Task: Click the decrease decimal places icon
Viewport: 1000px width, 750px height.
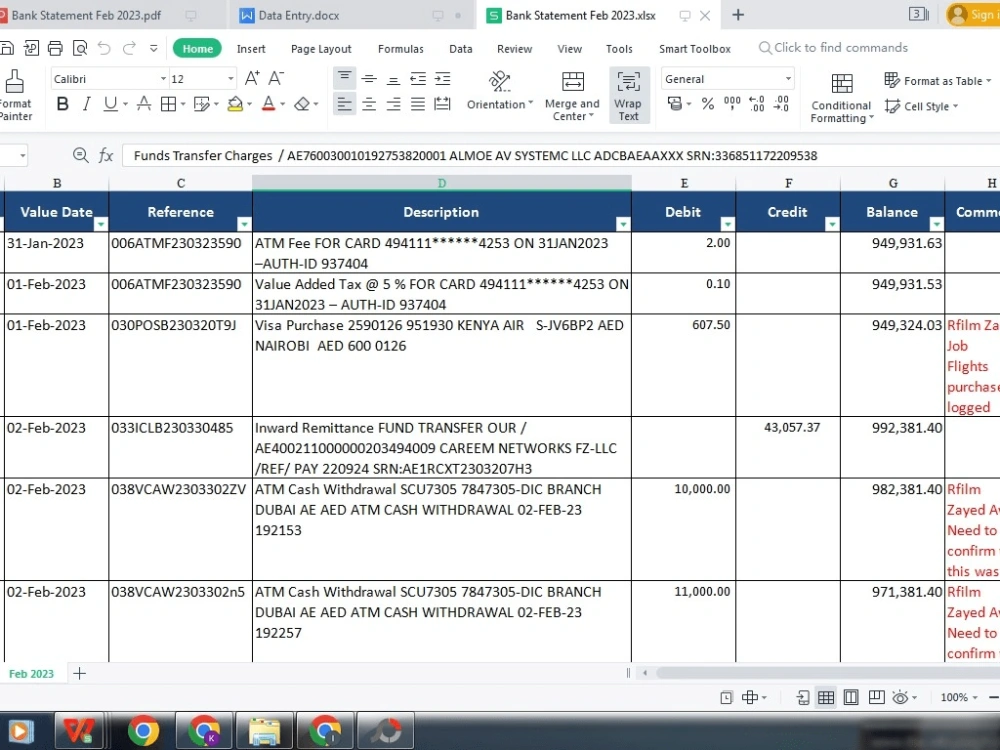Action: 781,103
